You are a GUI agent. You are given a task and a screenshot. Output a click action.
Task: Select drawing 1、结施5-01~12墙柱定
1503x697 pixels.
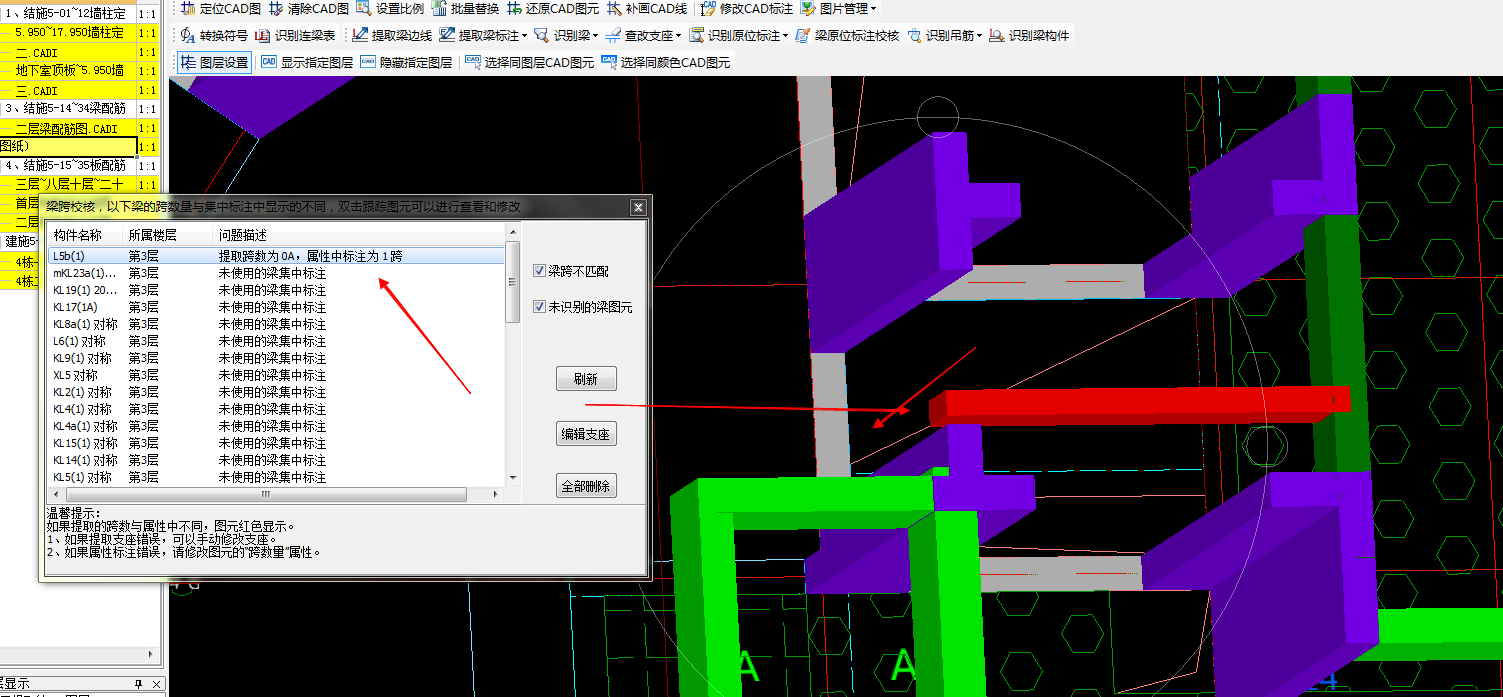[68, 14]
